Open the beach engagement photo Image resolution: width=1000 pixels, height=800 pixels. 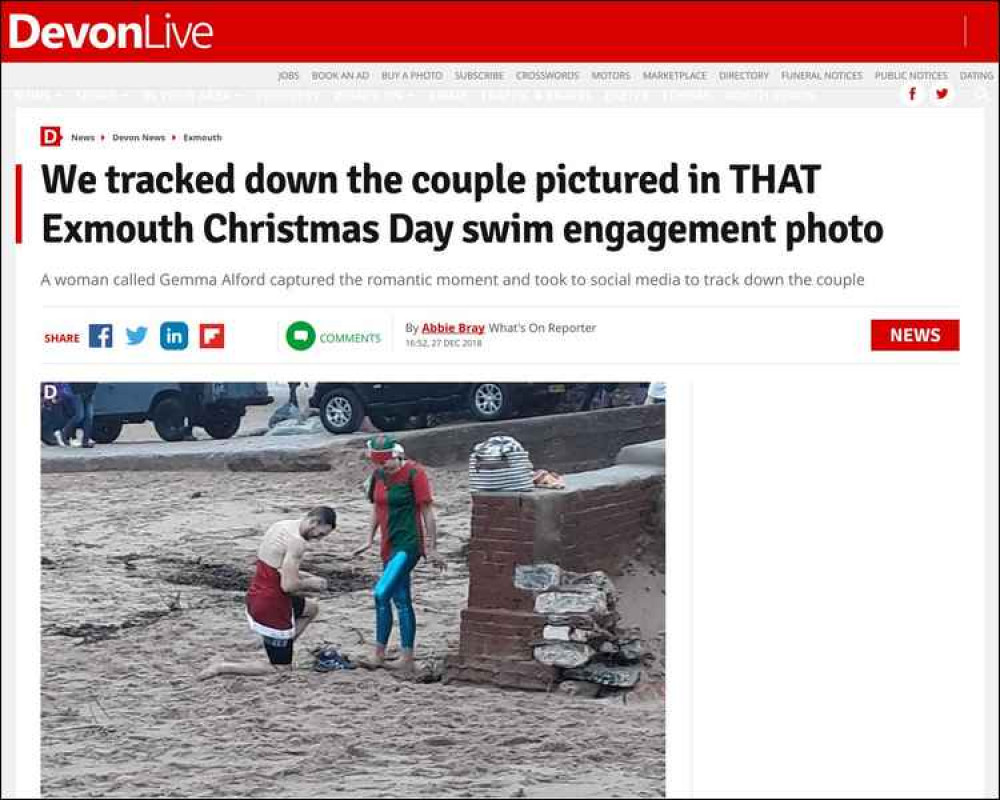tap(353, 589)
